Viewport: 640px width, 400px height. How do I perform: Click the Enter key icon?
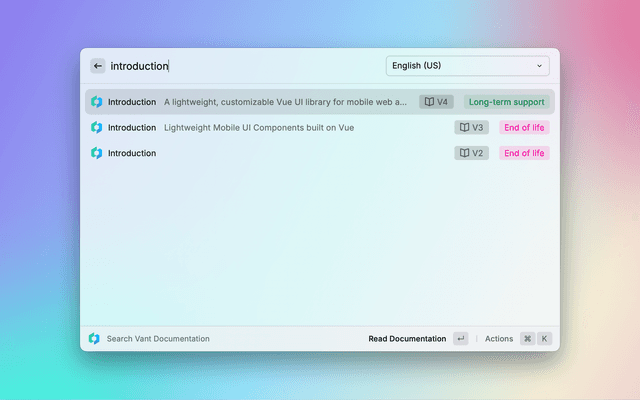coord(460,339)
